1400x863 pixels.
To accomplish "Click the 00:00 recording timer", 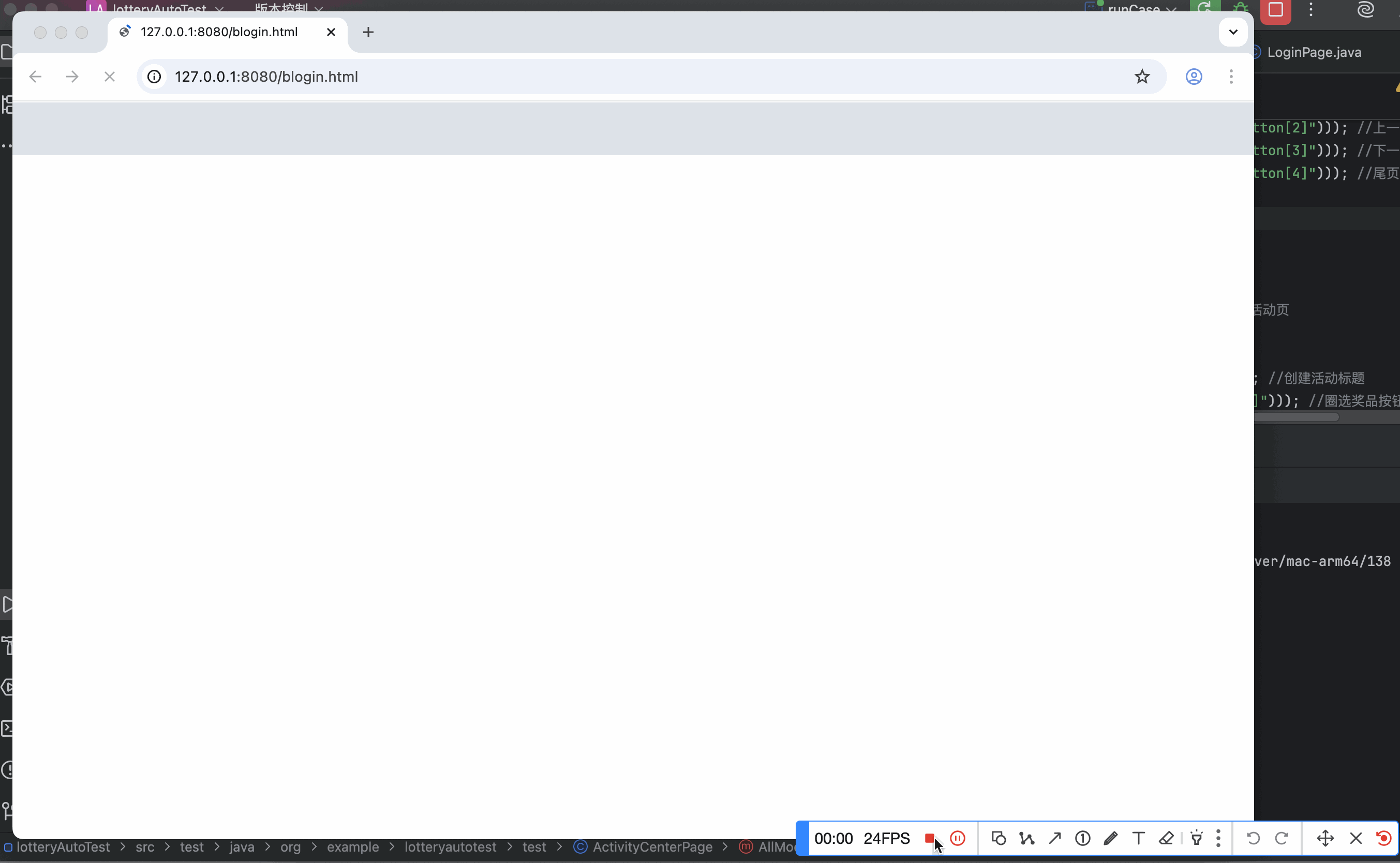I will (833, 839).
